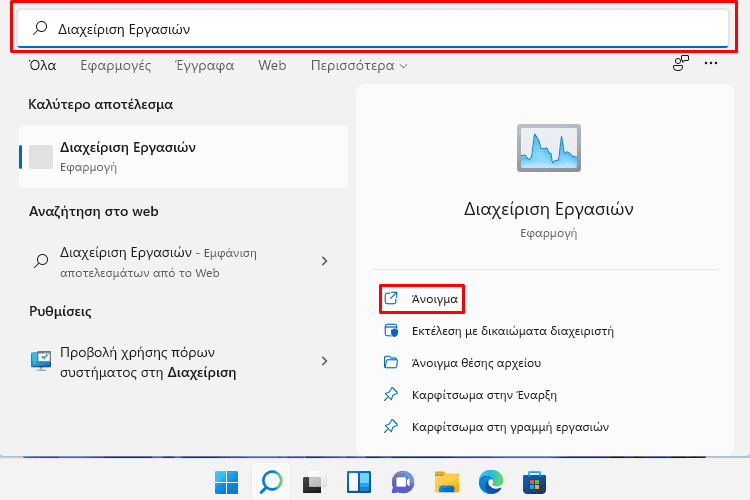This screenshot has height=500, width=750.
Task: Switch to the Εφαρμογές tab
Action: (x=115, y=65)
